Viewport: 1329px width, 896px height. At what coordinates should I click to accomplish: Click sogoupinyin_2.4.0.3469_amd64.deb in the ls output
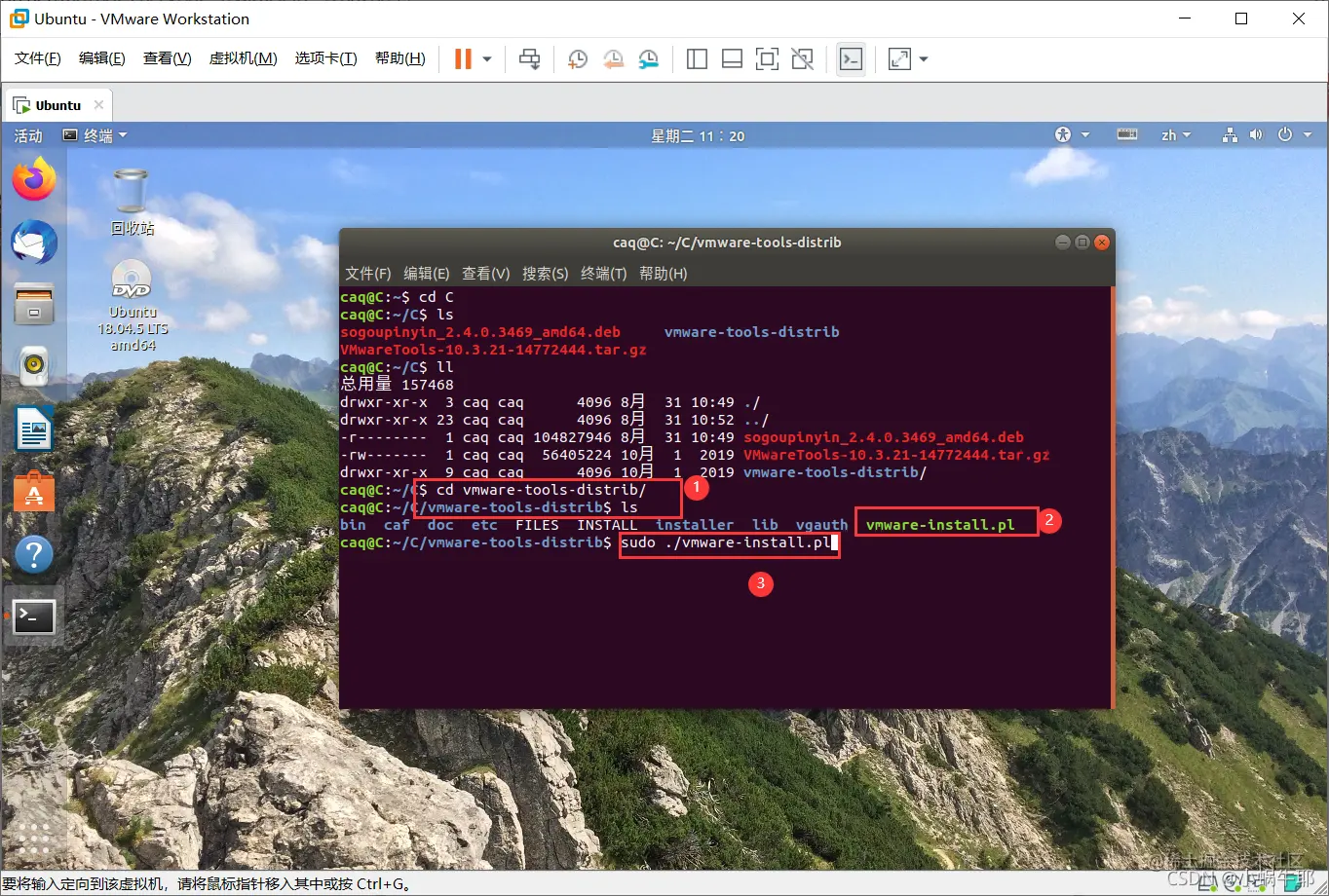click(x=480, y=332)
